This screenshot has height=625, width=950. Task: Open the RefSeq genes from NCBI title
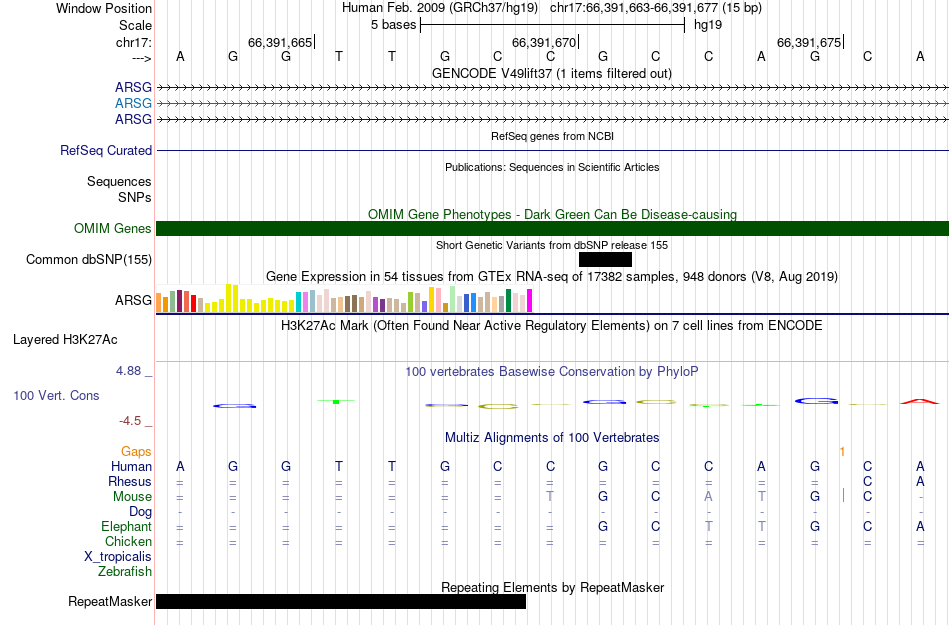[x=552, y=136]
